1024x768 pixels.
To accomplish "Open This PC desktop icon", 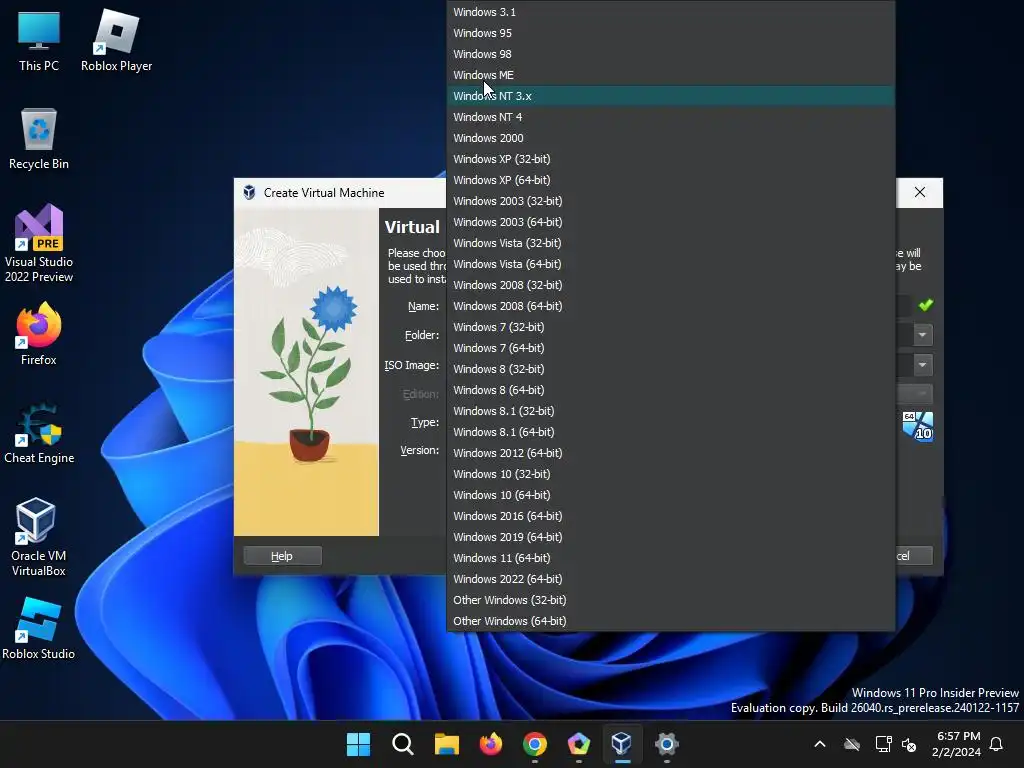I will (39, 40).
